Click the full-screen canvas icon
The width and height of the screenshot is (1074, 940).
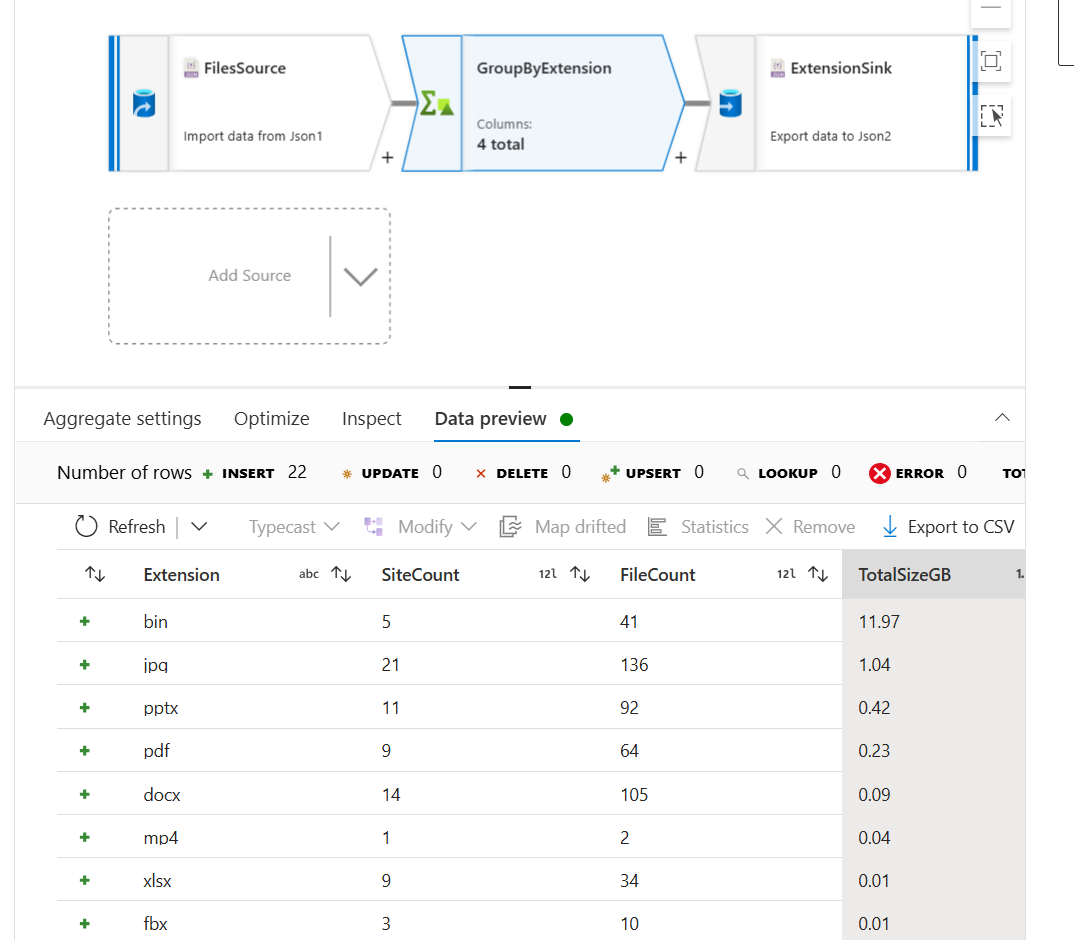tap(990, 116)
